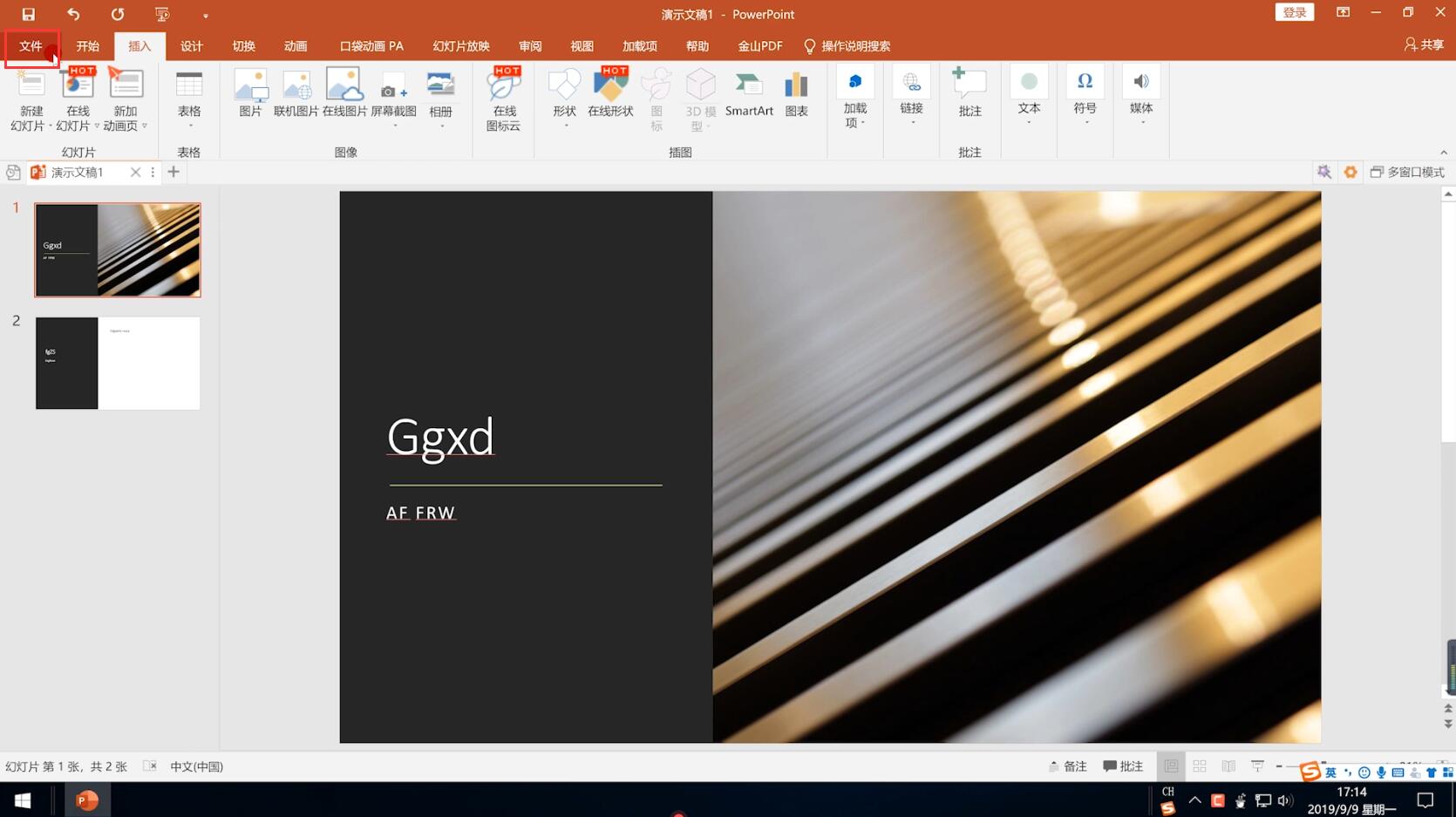Select slide 2 thumbnail
This screenshot has width=1456, height=817.
tap(118, 363)
